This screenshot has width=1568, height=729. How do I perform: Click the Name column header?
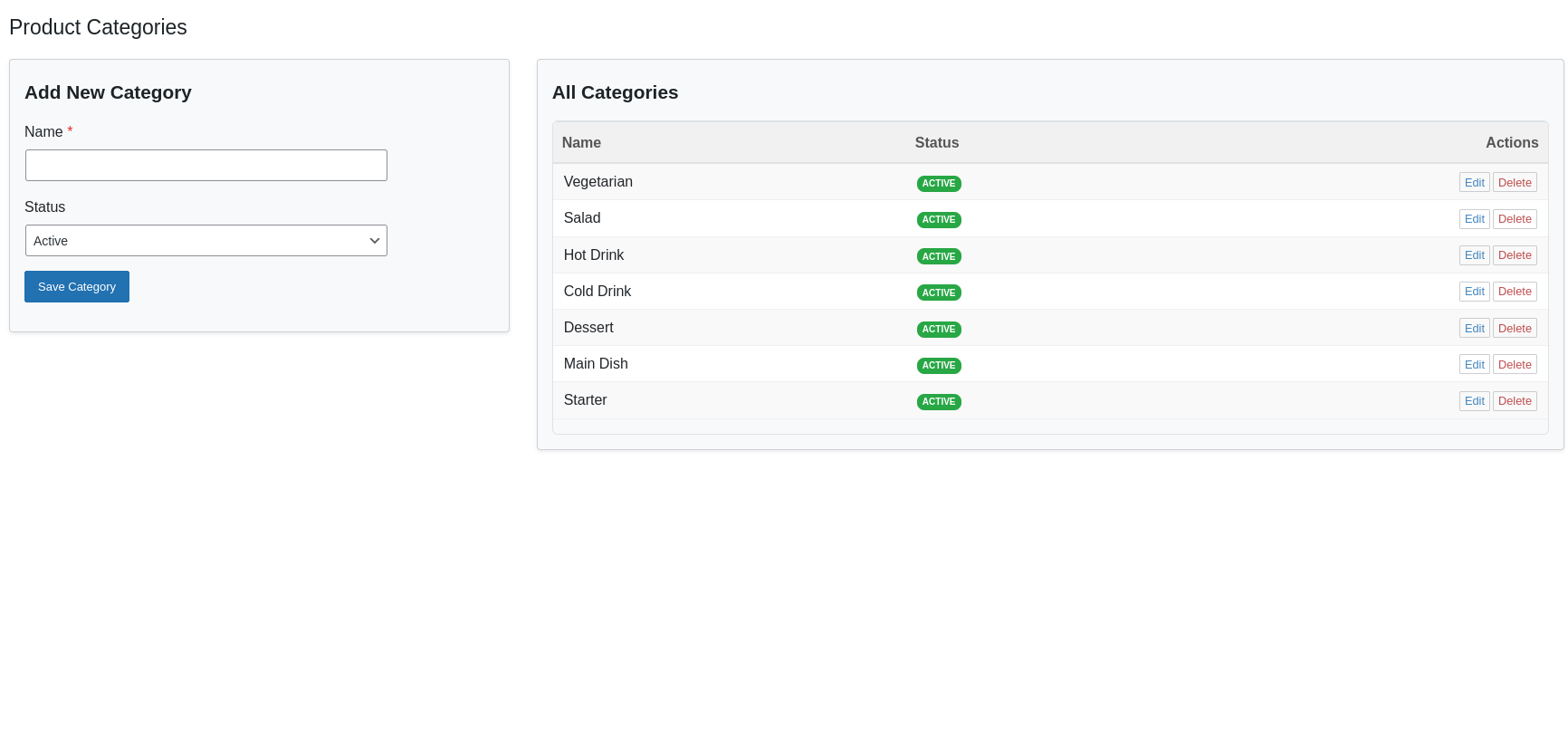(x=581, y=143)
